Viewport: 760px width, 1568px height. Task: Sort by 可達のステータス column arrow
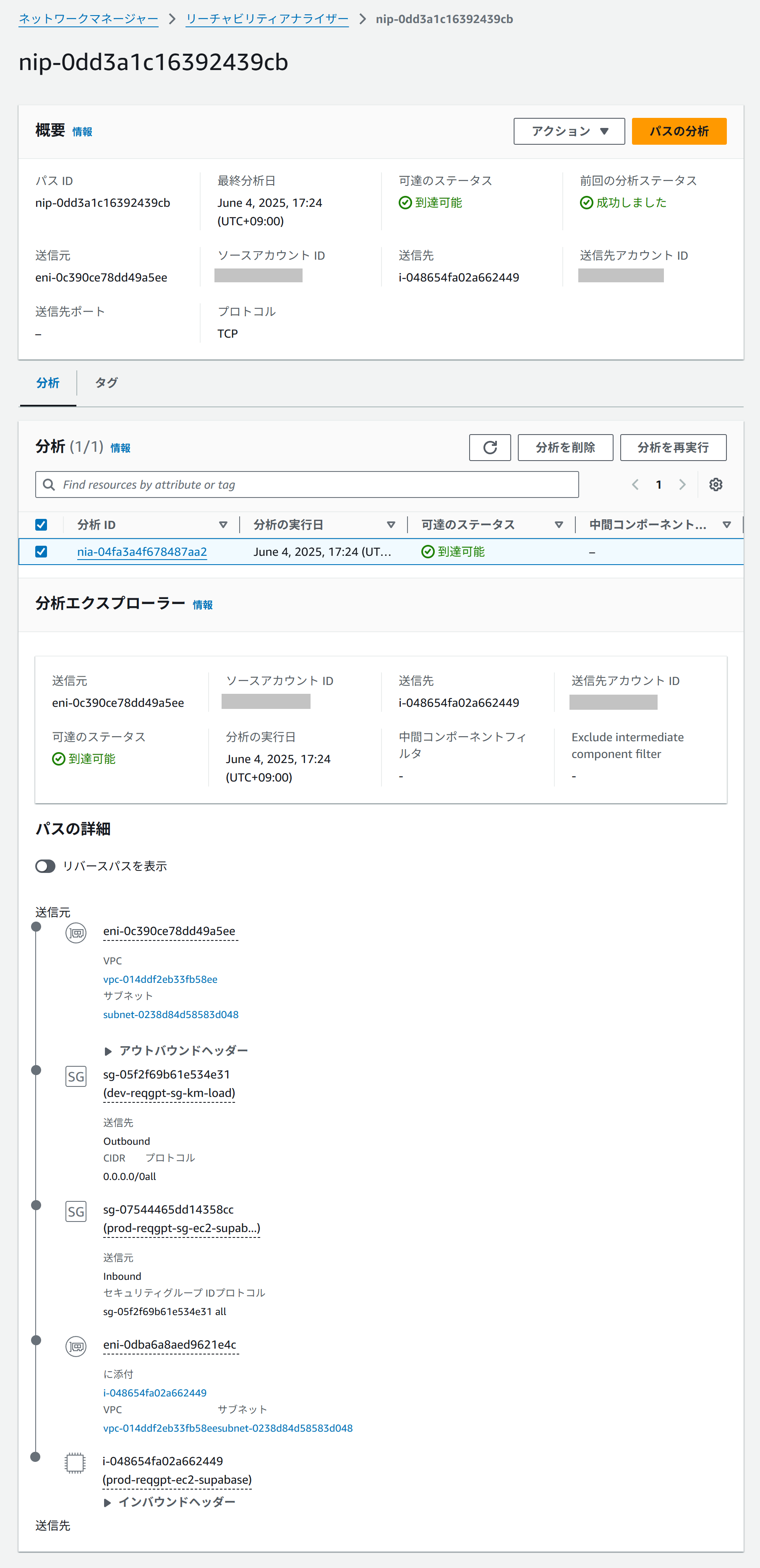[559, 525]
